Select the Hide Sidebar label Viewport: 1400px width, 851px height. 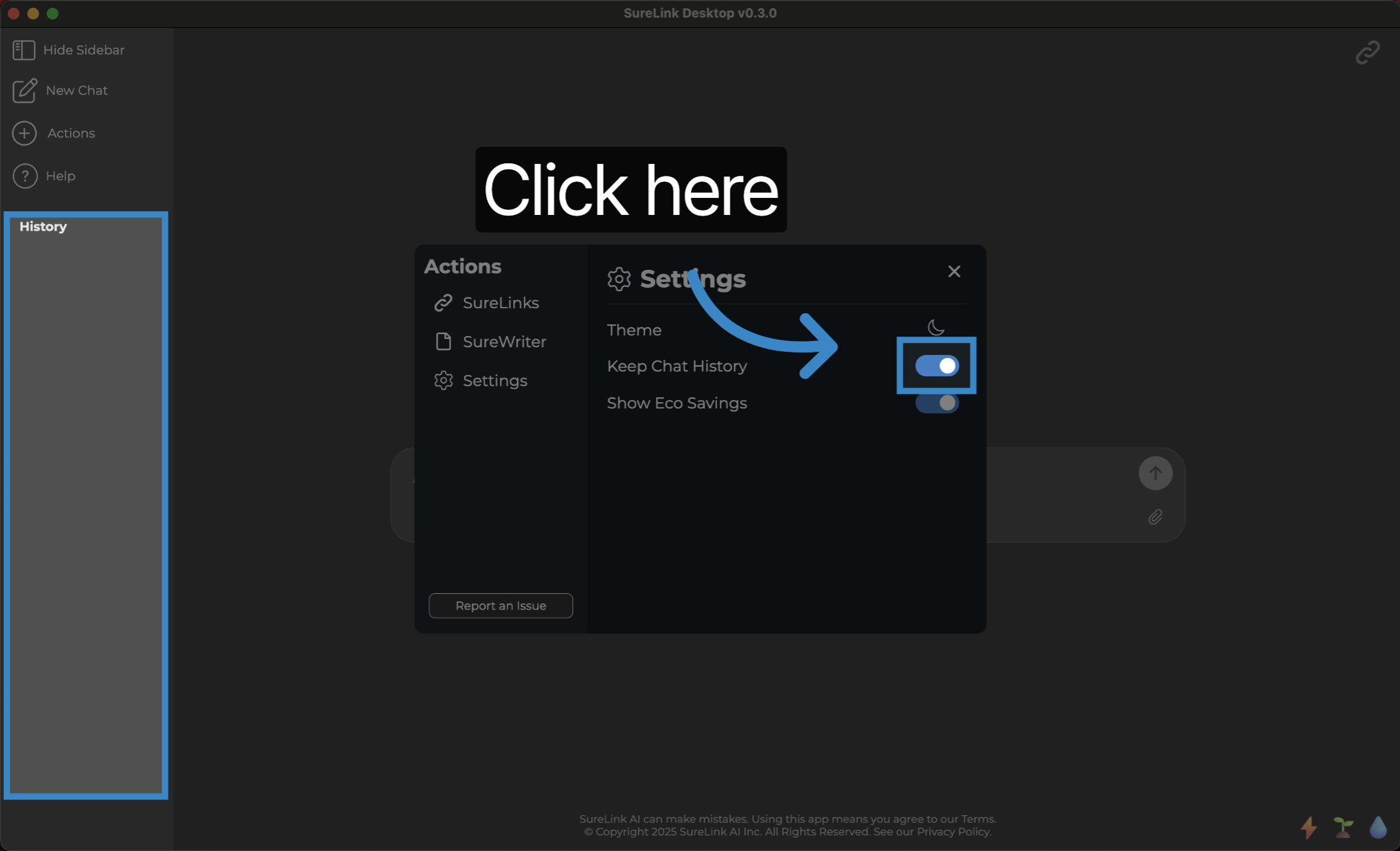[x=84, y=50]
